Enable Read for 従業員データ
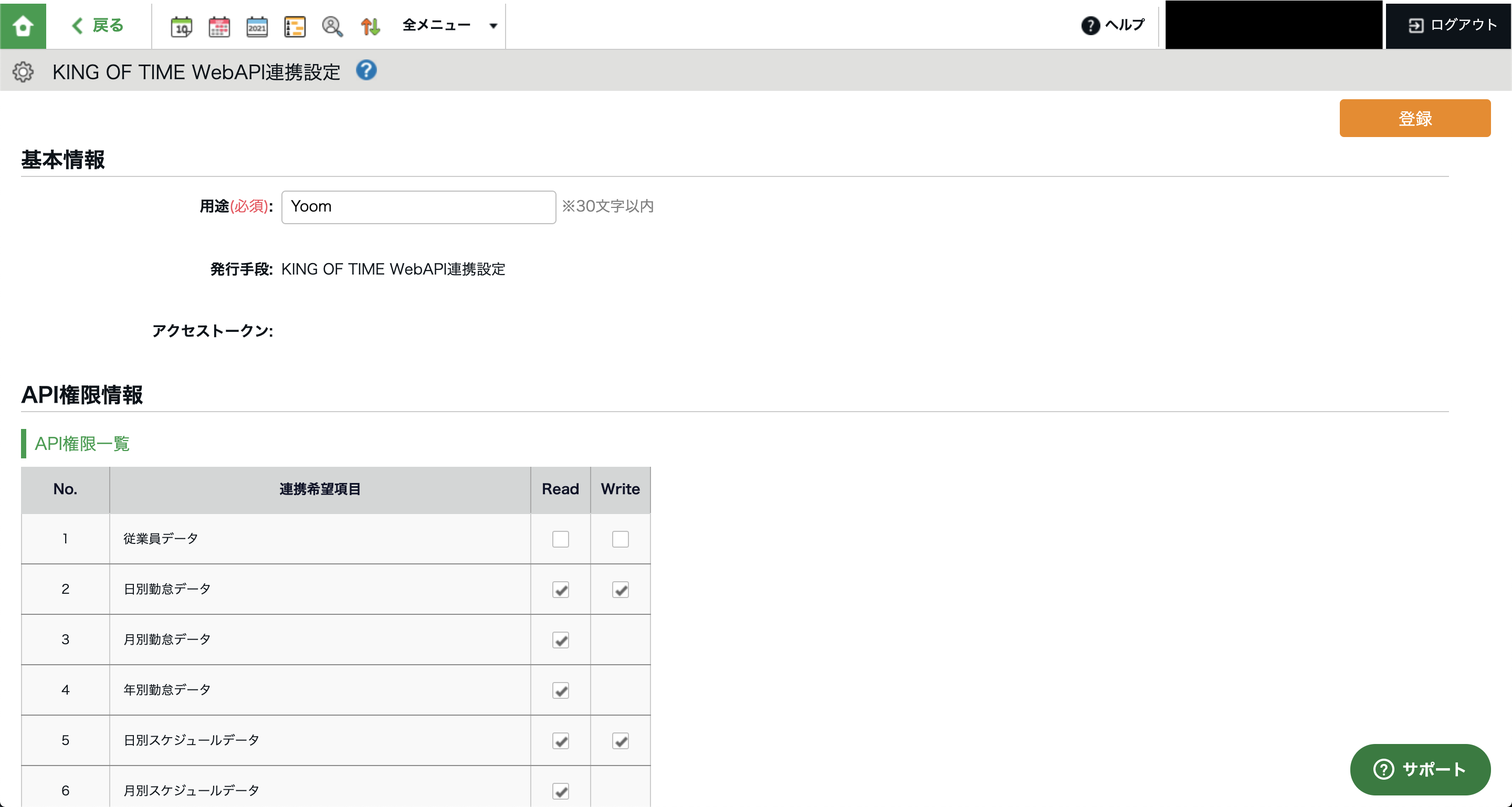1512x807 pixels. pyautogui.click(x=560, y=539)
